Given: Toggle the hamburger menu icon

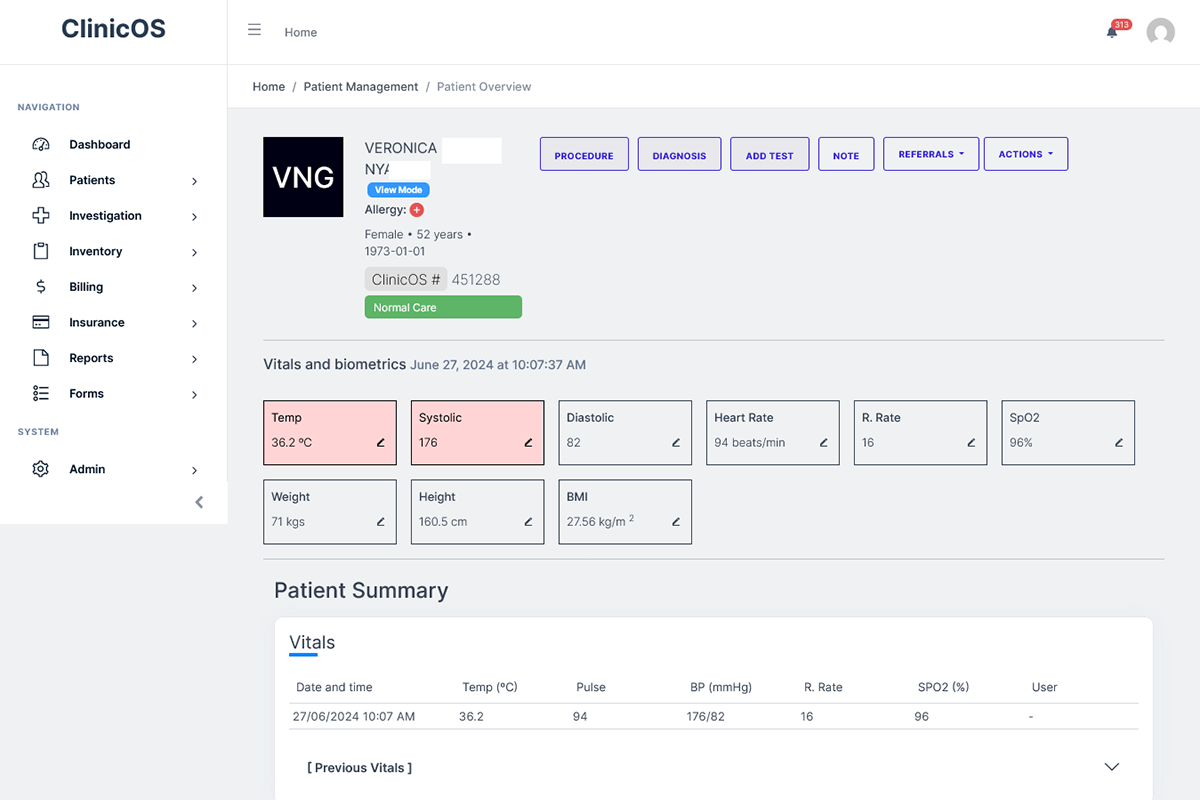Looking at the screenshot, I should coord(254,30).
